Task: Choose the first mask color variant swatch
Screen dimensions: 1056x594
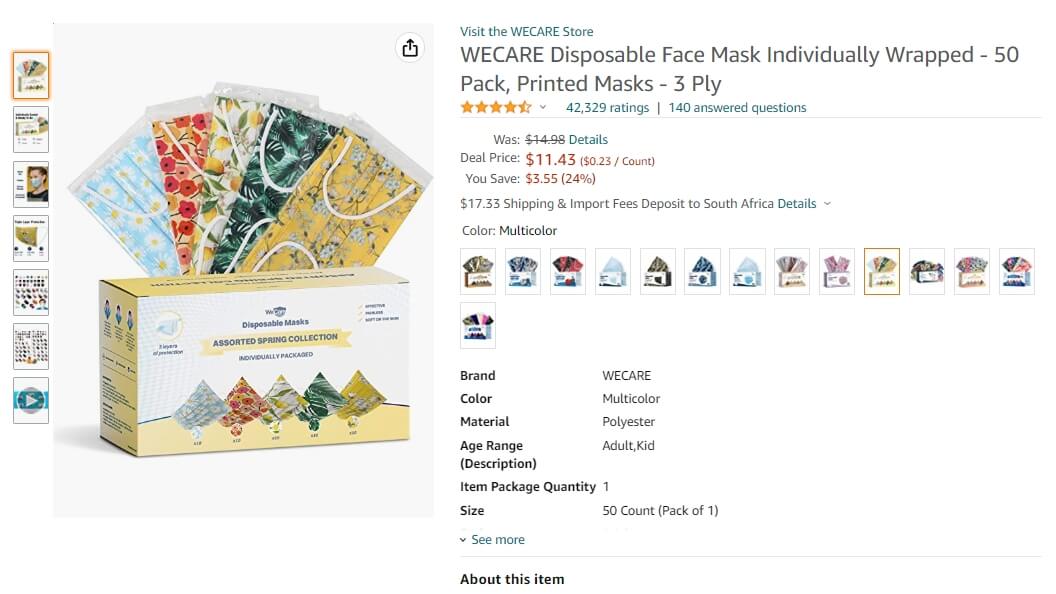Action: [478, 271]
